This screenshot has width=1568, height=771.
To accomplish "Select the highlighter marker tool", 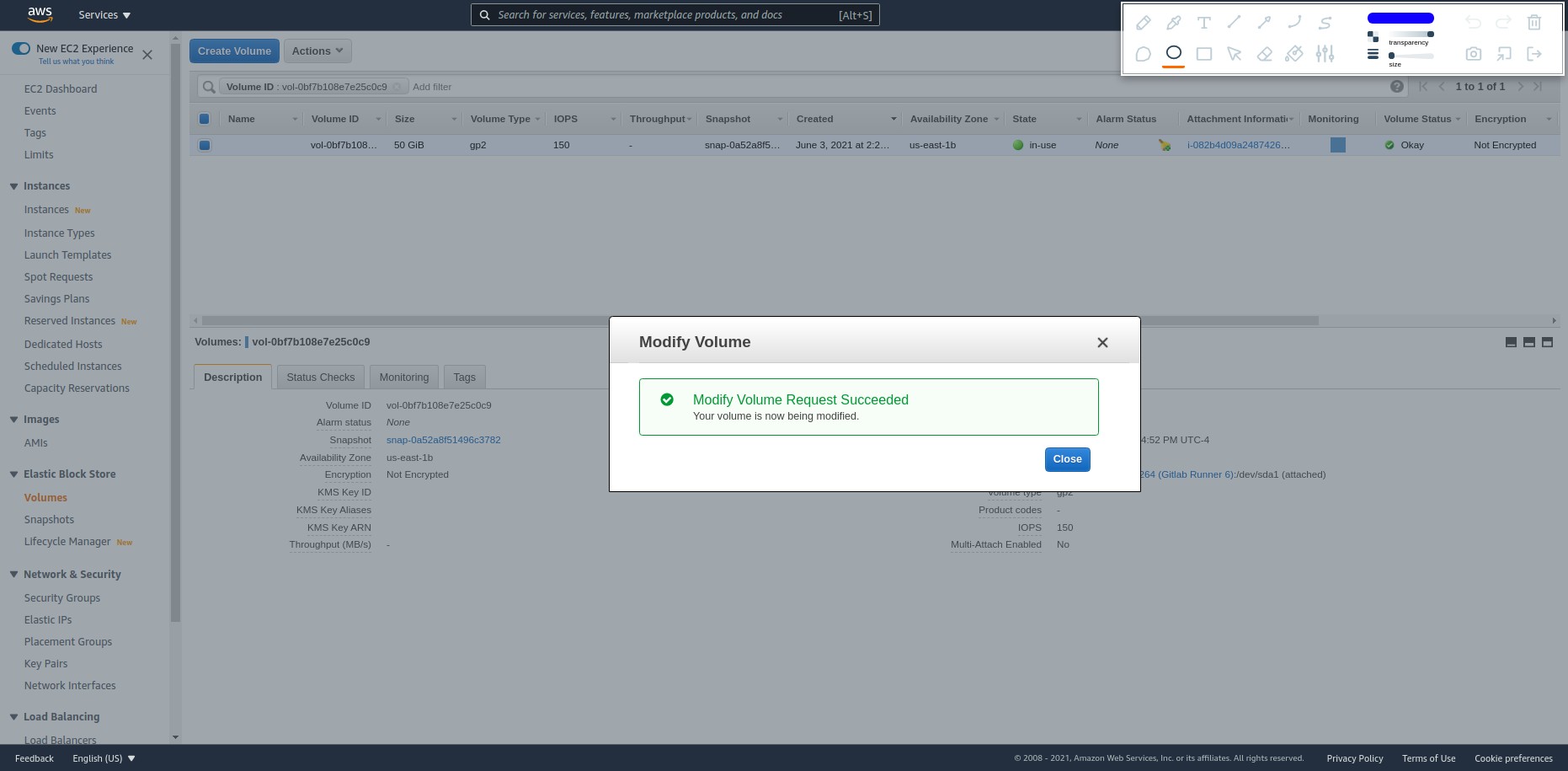I will click(1173, 23).
